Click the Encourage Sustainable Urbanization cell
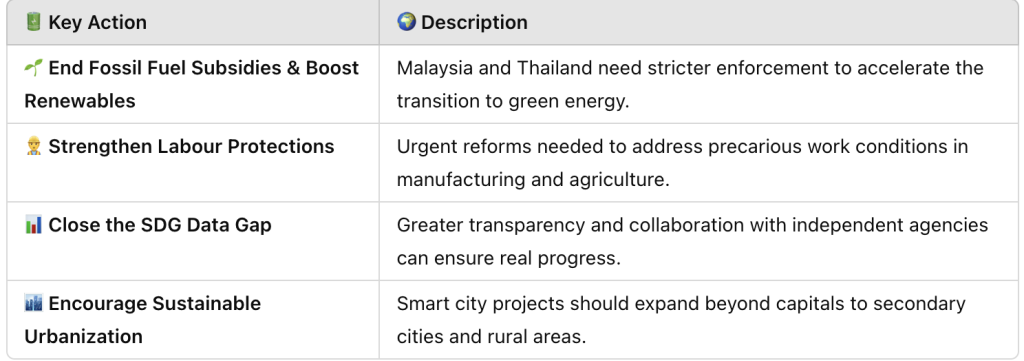The image size is (1024, 361). pyautogui.click(x=193, y=319)
